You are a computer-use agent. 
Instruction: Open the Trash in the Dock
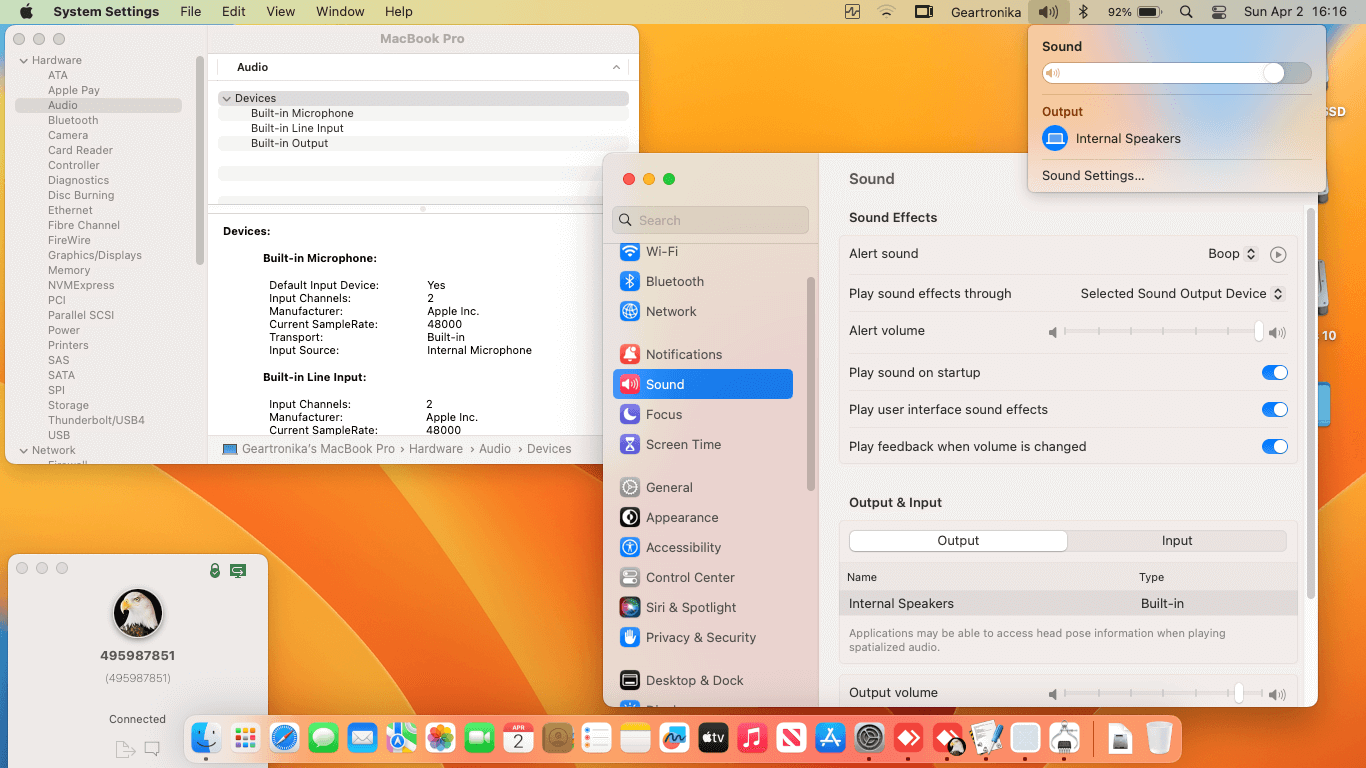click(1159, 739)
